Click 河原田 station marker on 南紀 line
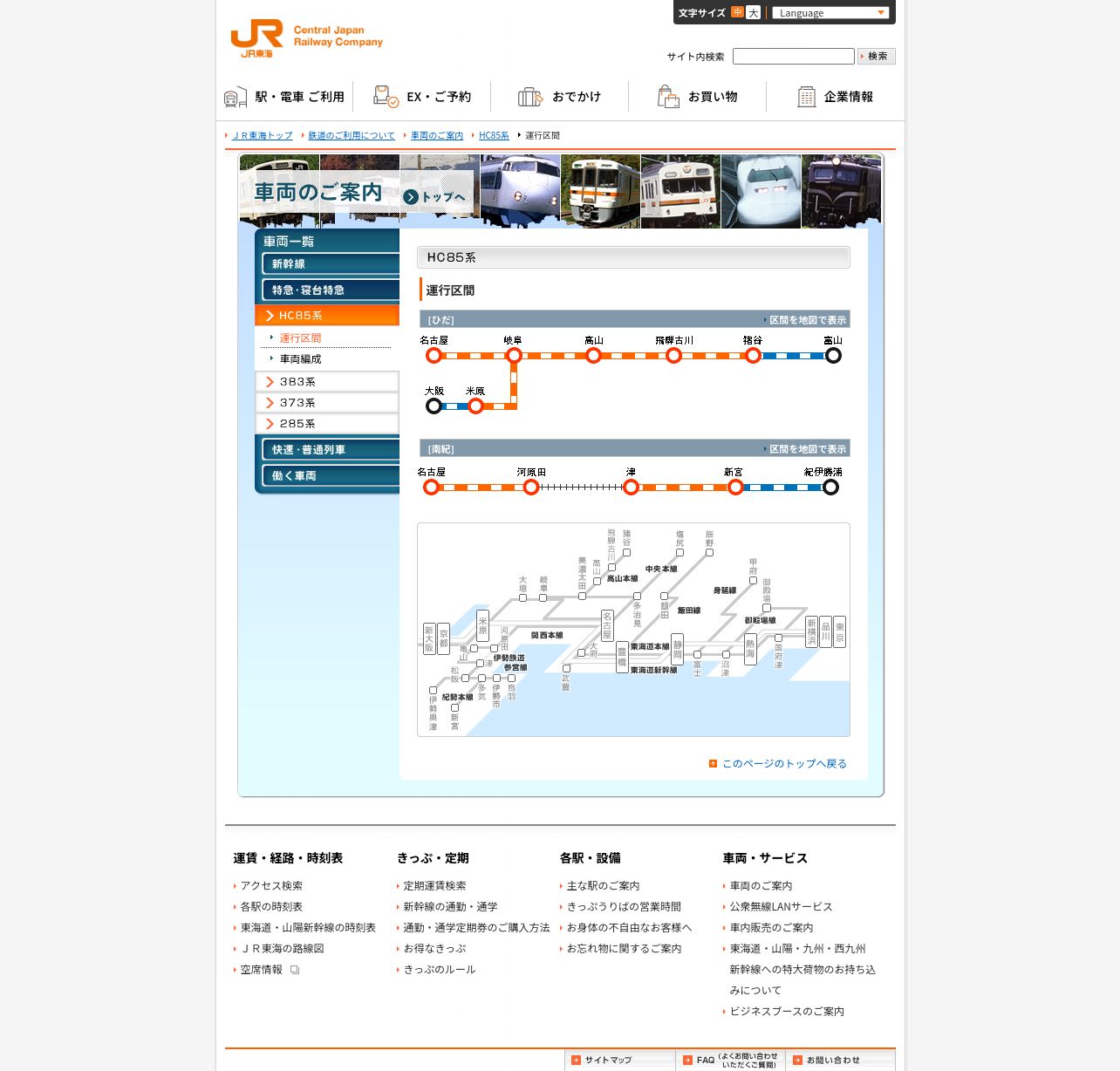The height and width of the screenshot is (1071, 1120). (531, 487)
